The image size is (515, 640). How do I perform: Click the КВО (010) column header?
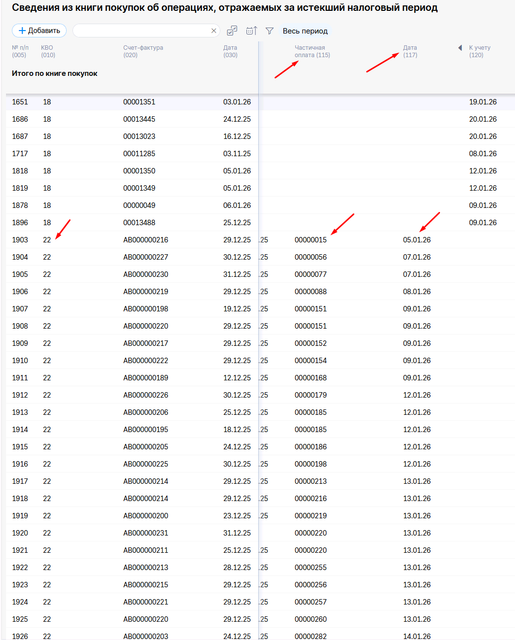coord(48,51)
